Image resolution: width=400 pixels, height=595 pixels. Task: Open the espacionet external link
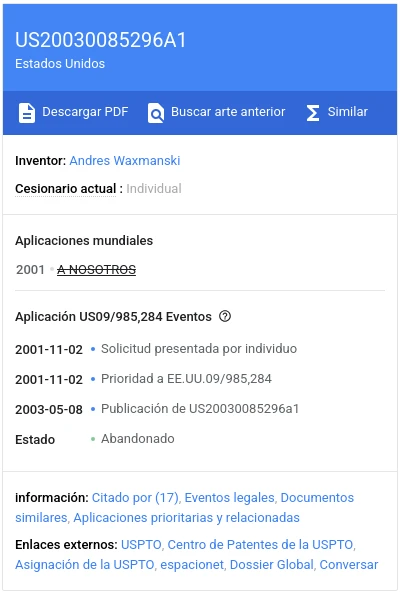(192, 565)
